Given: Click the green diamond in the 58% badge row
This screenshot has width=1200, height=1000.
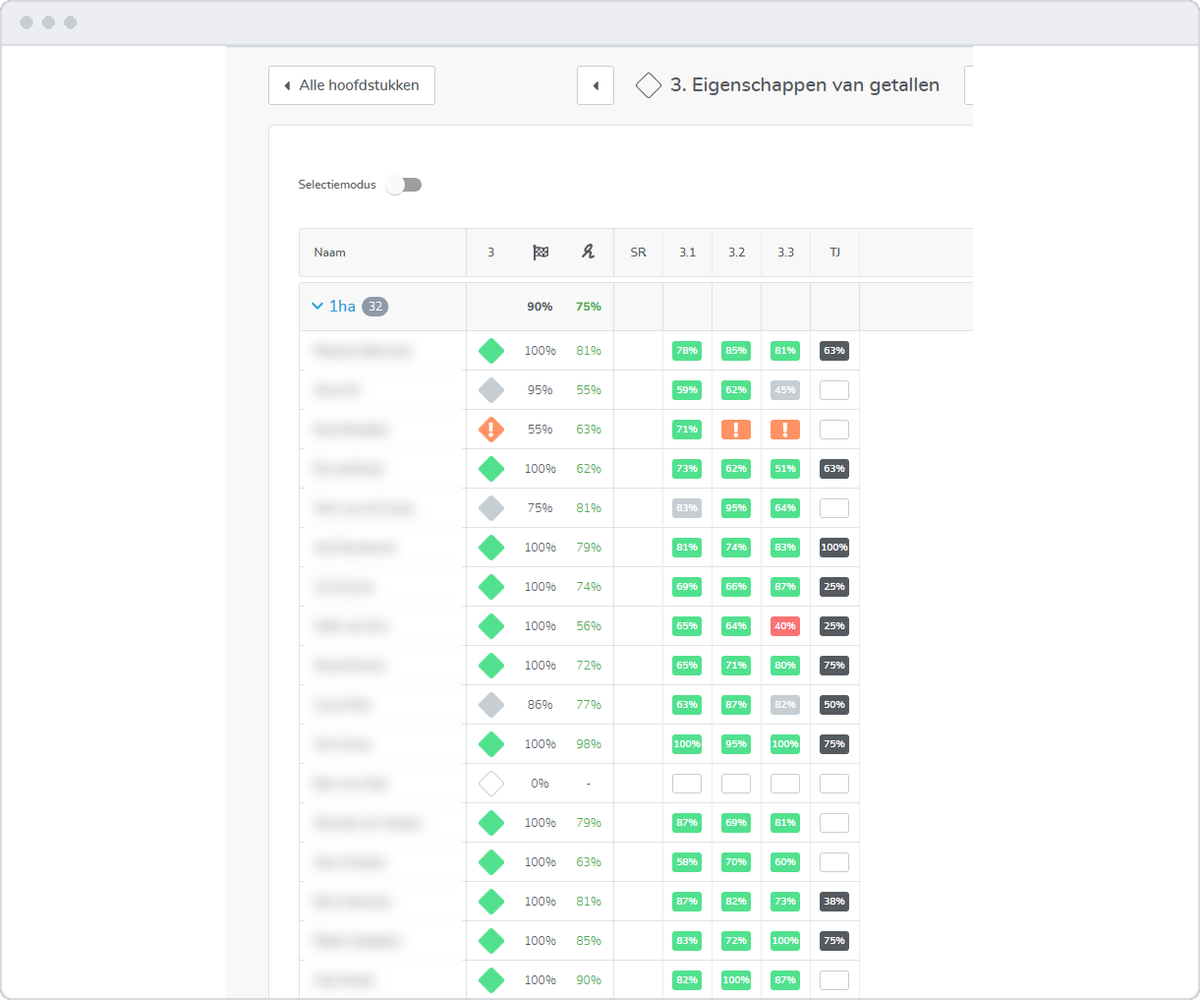Looking at the screenshot, I should tap(491, 862).
